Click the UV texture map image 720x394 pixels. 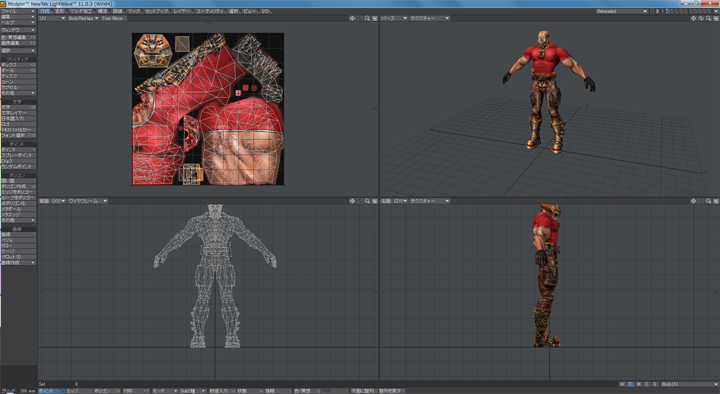click(208, 109)
